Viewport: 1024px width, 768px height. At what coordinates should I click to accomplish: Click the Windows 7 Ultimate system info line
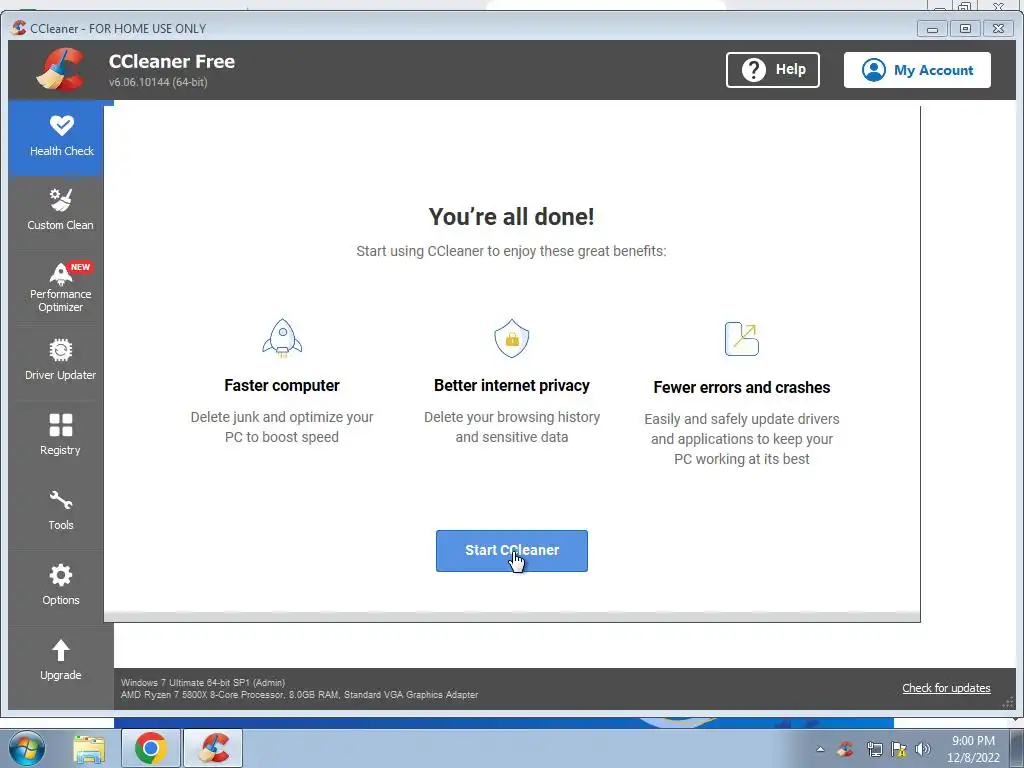coord(203,682)
